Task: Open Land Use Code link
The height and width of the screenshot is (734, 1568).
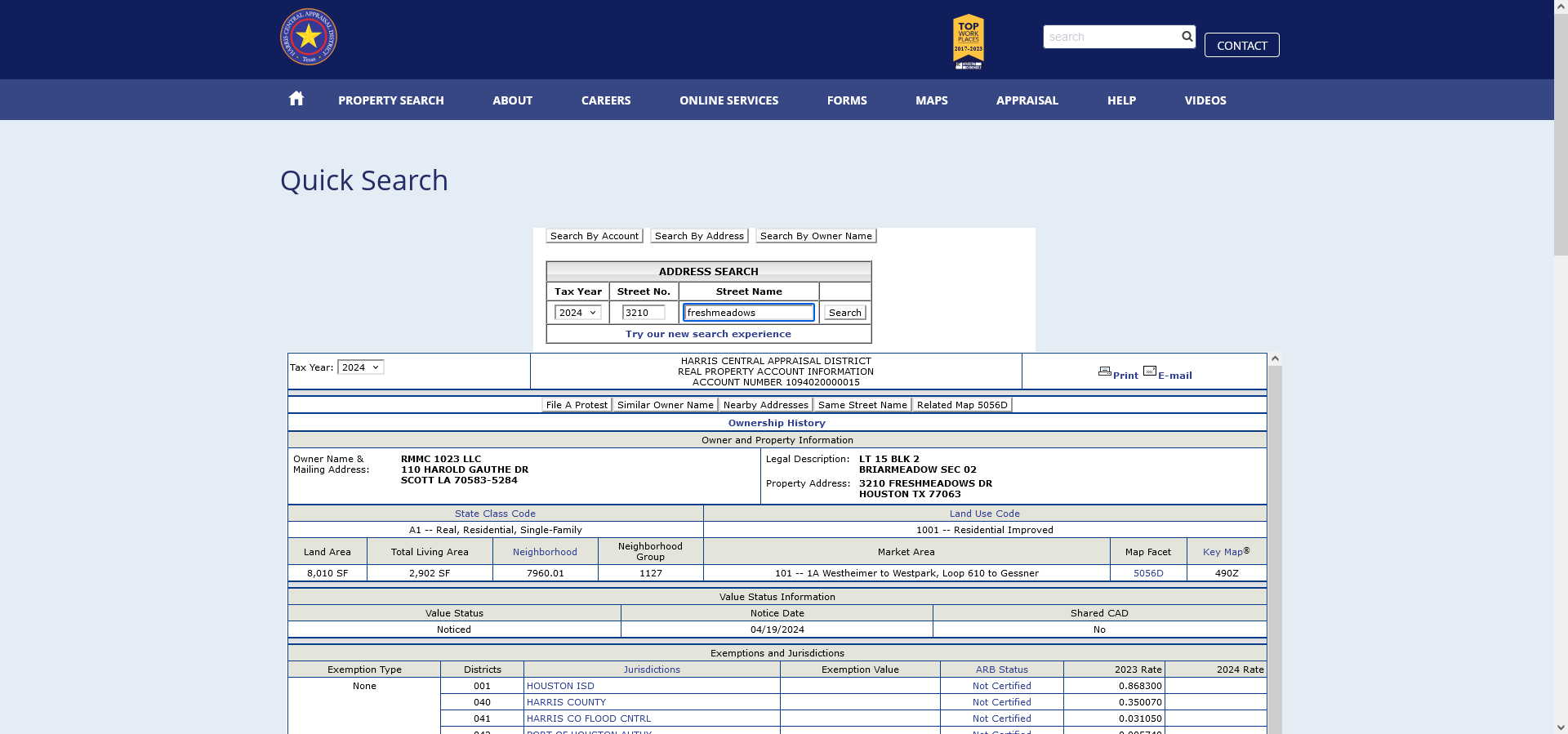Action: (984, 514)
